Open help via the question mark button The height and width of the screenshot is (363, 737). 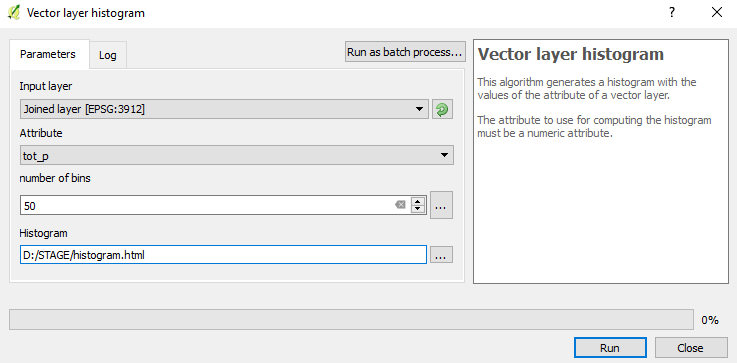click(x=672, y=13)
